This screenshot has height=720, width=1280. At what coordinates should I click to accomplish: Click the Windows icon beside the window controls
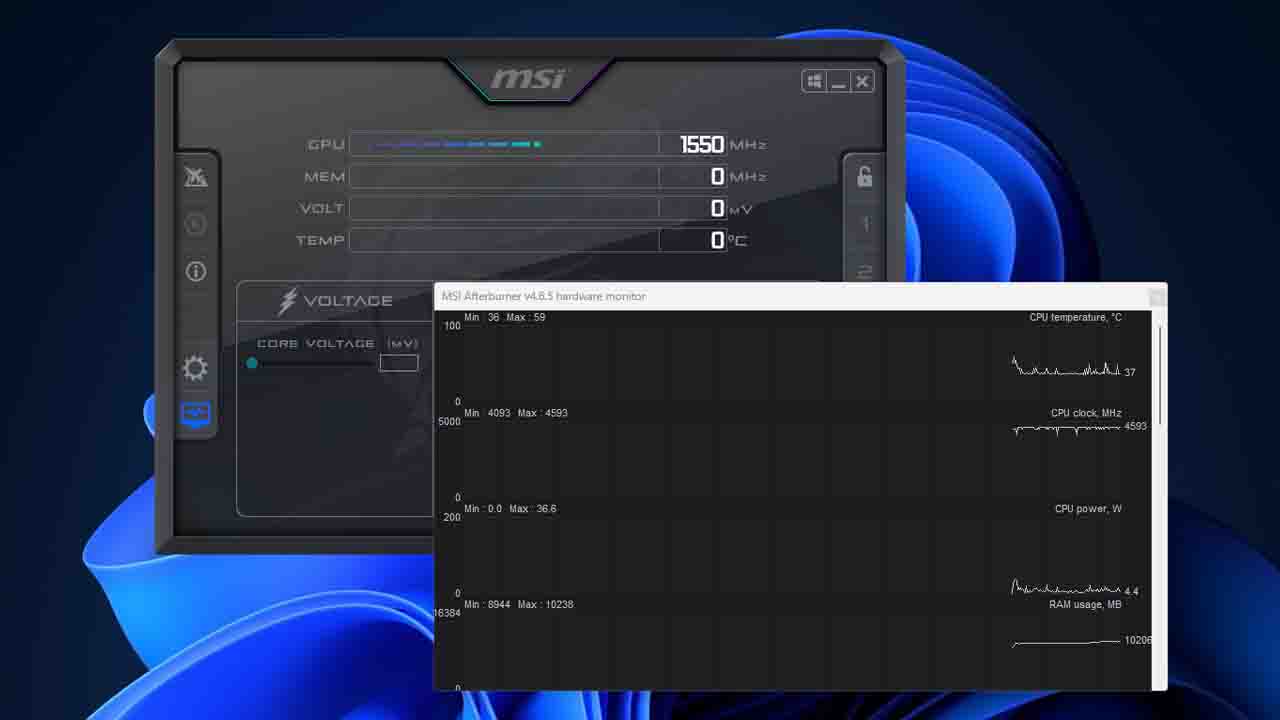814,81
